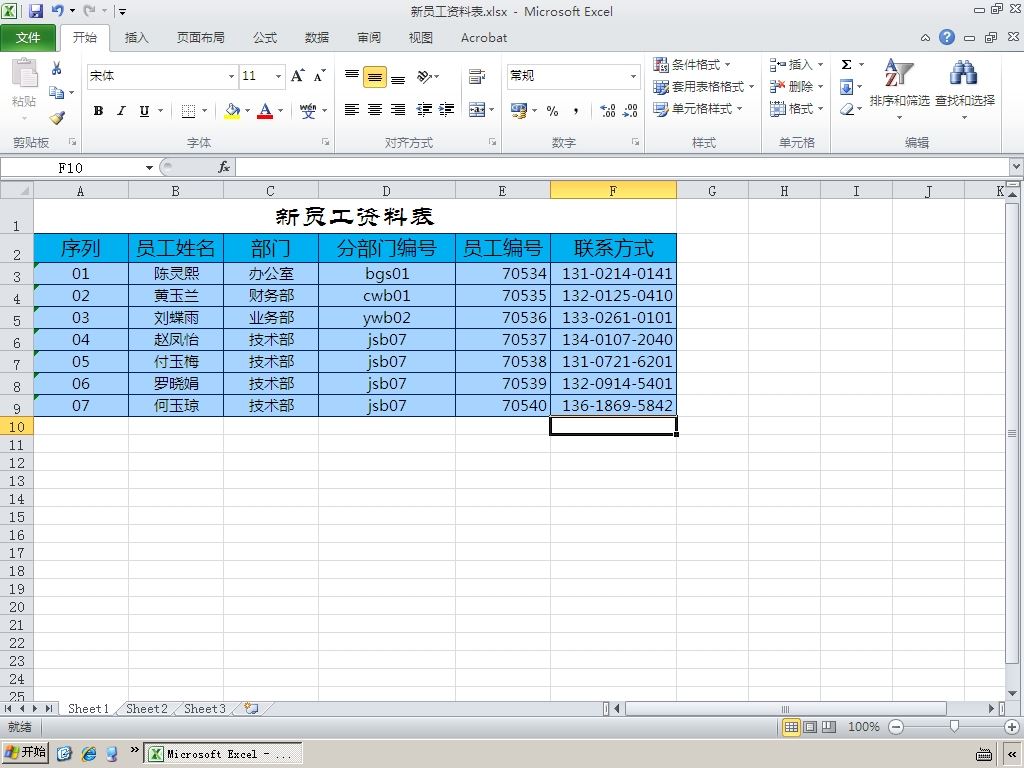
Task: Click the AutoSum sigma icon
Action: [x=846, y=65]
